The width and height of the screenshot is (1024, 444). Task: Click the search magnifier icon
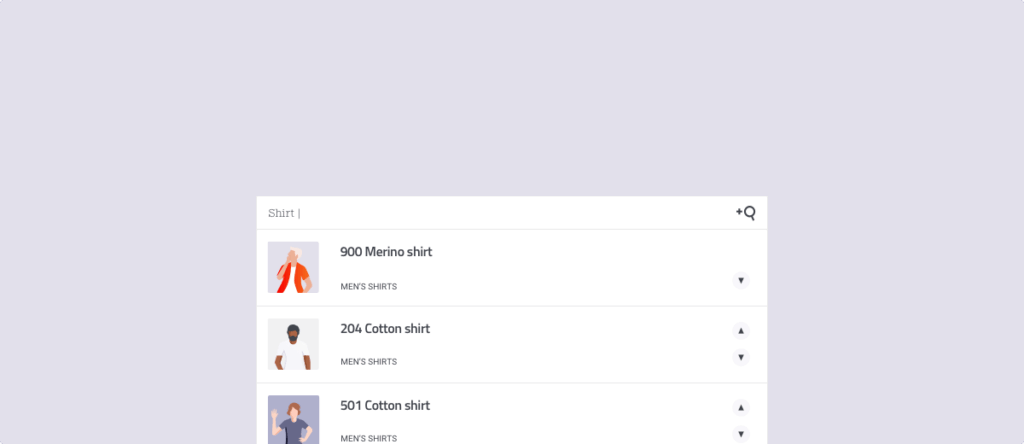(746, 212)
